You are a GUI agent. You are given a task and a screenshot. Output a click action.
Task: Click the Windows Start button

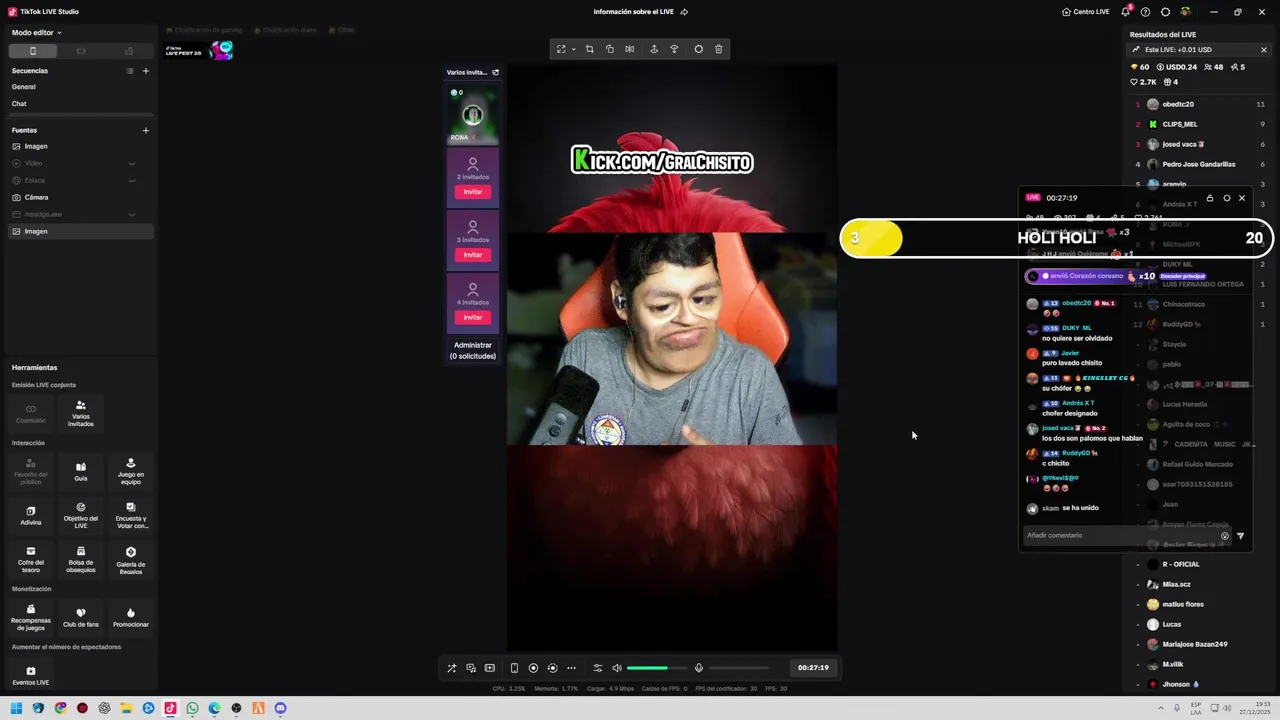[16, 708]
